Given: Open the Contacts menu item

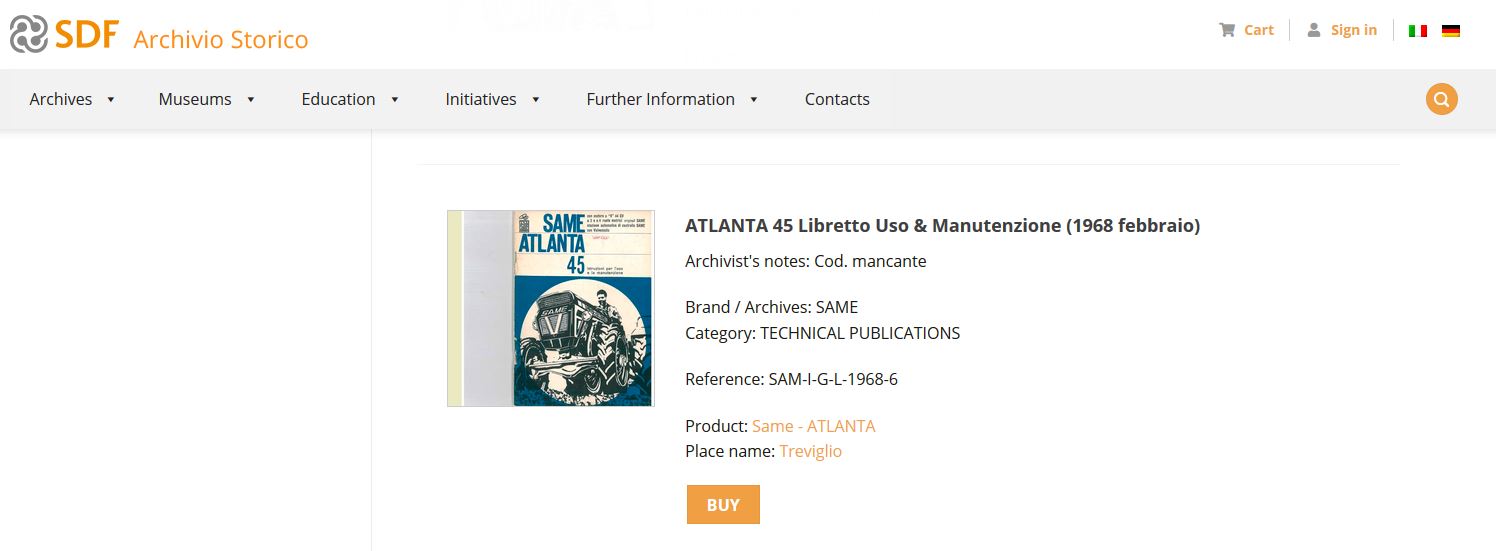Looking at the screenshot, I should point(837,99).
